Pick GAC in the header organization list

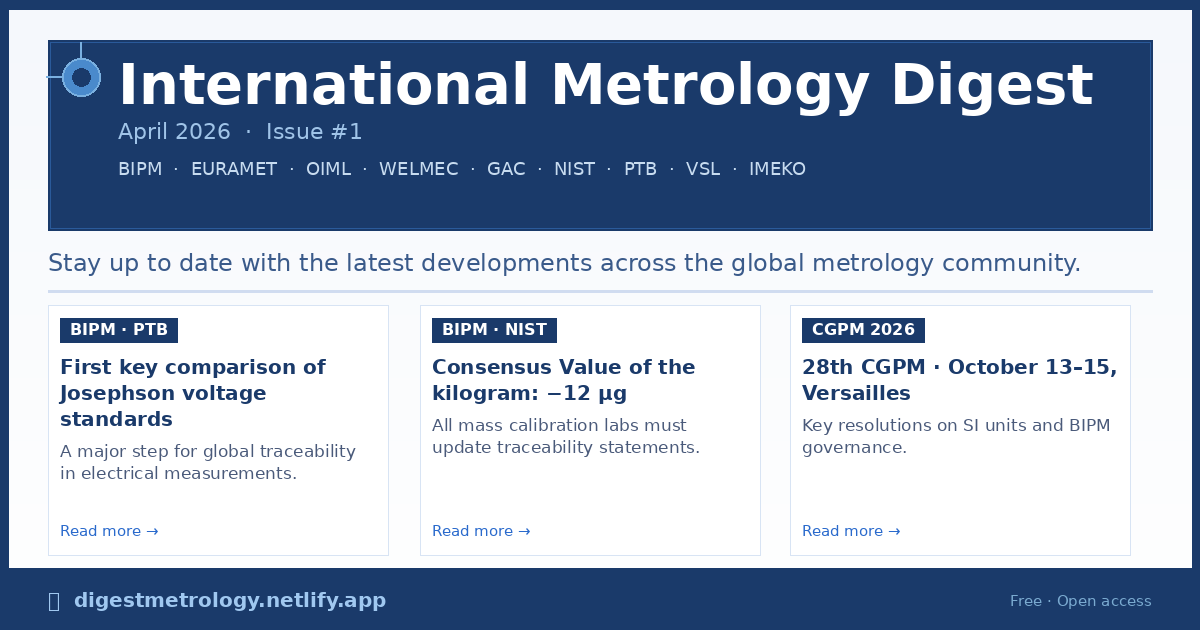point(506,169)
